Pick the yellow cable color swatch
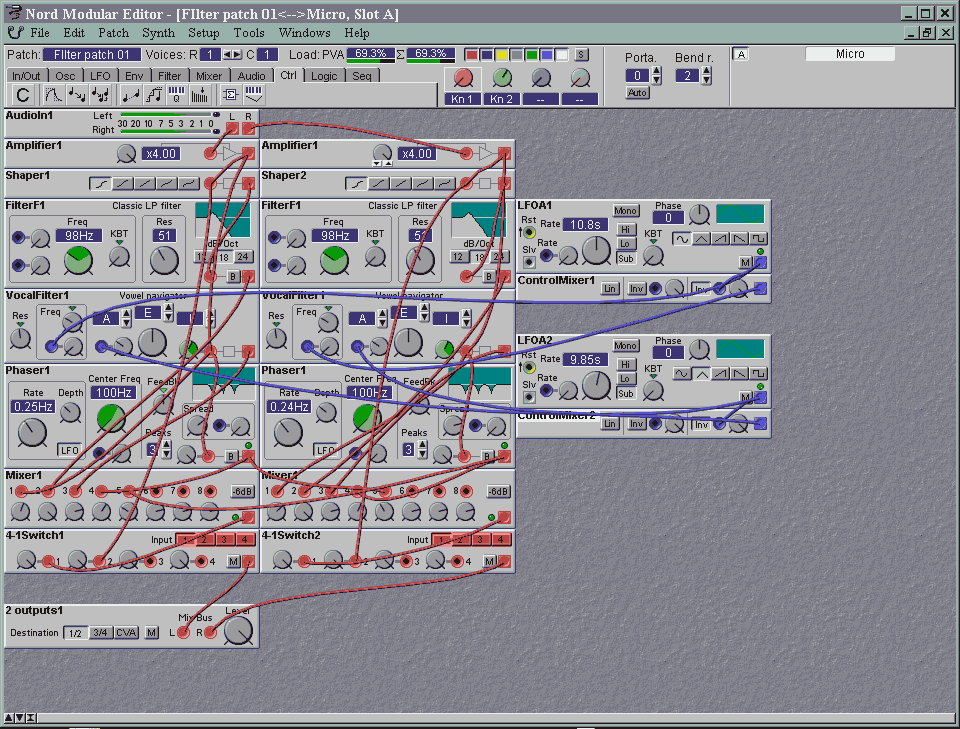The width and height of the screenshot is (960, 729). pyautogui.click(x=501, y=55)
